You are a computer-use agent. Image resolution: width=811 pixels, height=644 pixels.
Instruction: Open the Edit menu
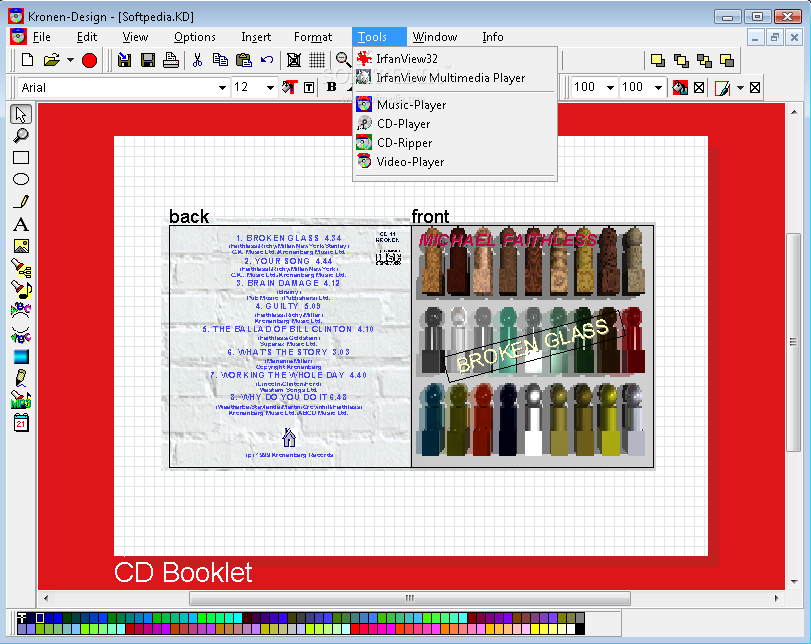coord(87,37)
